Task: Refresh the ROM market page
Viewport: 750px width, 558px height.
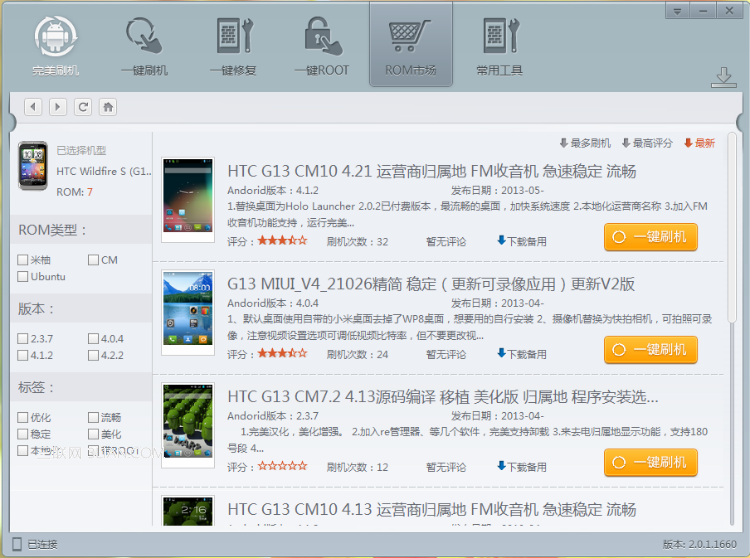Action: [83, 107]
